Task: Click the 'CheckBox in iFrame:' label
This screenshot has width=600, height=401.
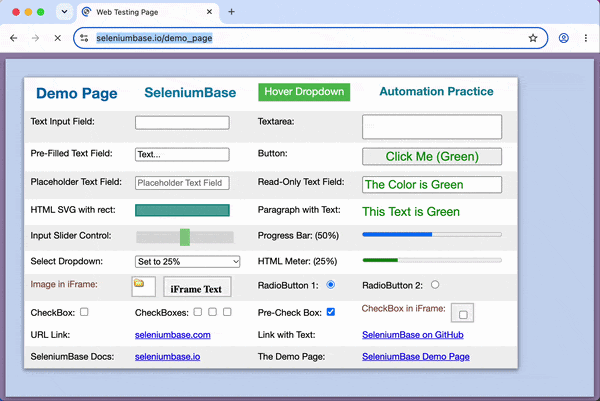Action: (404, 308)
